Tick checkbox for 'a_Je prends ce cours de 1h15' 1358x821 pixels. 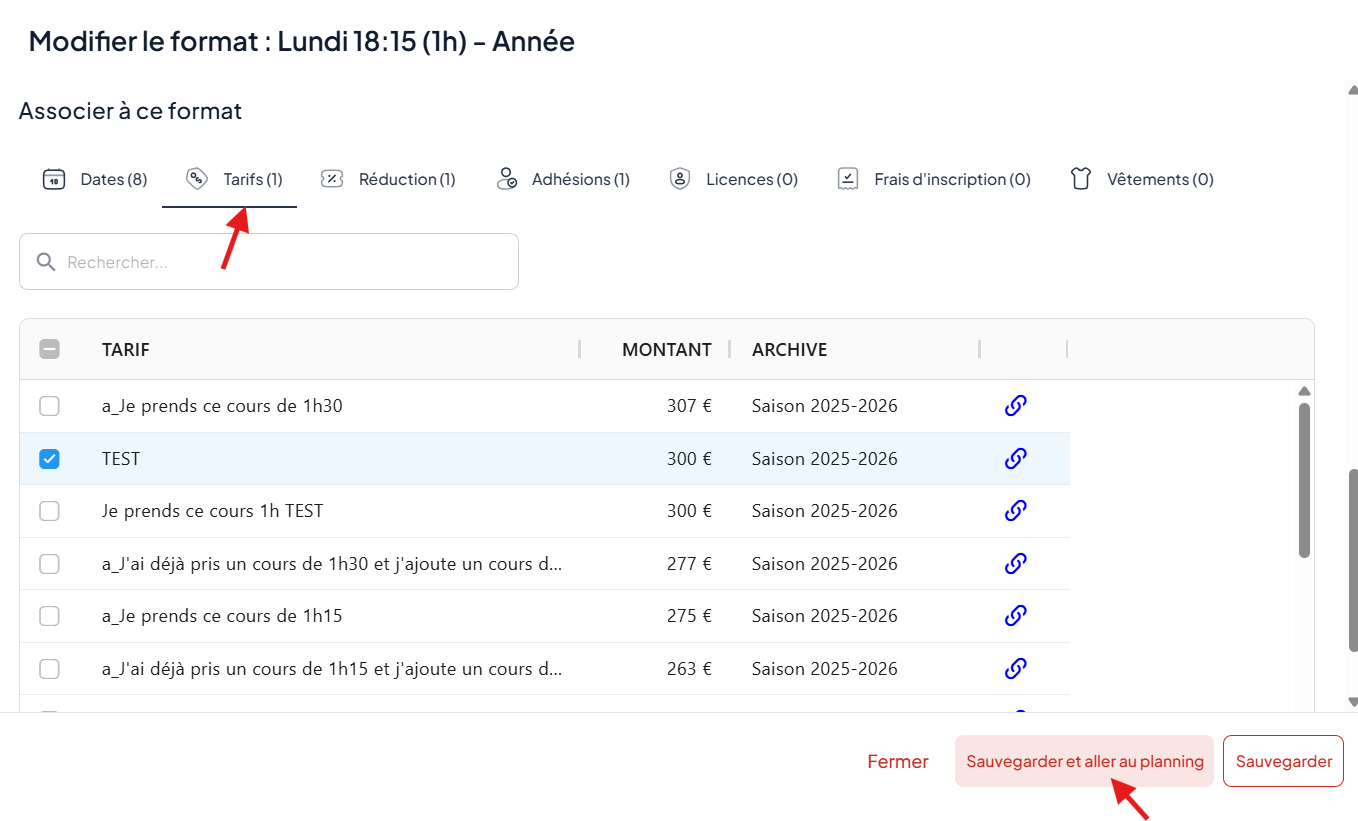(49, 616)
